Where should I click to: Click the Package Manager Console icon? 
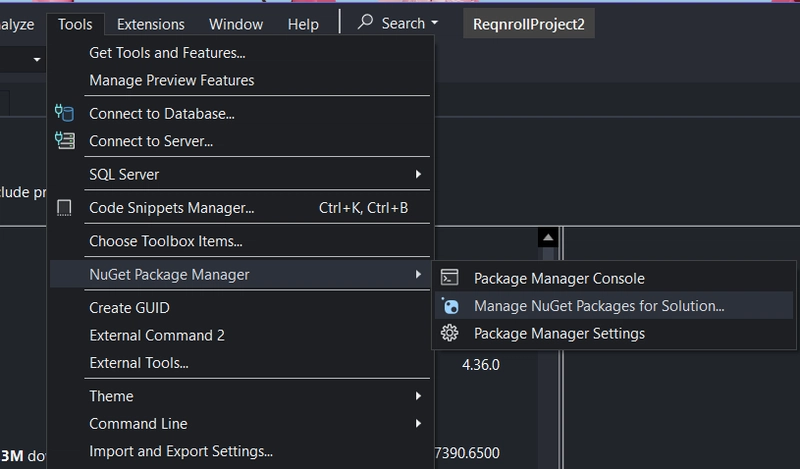click(x=450, y=278)
